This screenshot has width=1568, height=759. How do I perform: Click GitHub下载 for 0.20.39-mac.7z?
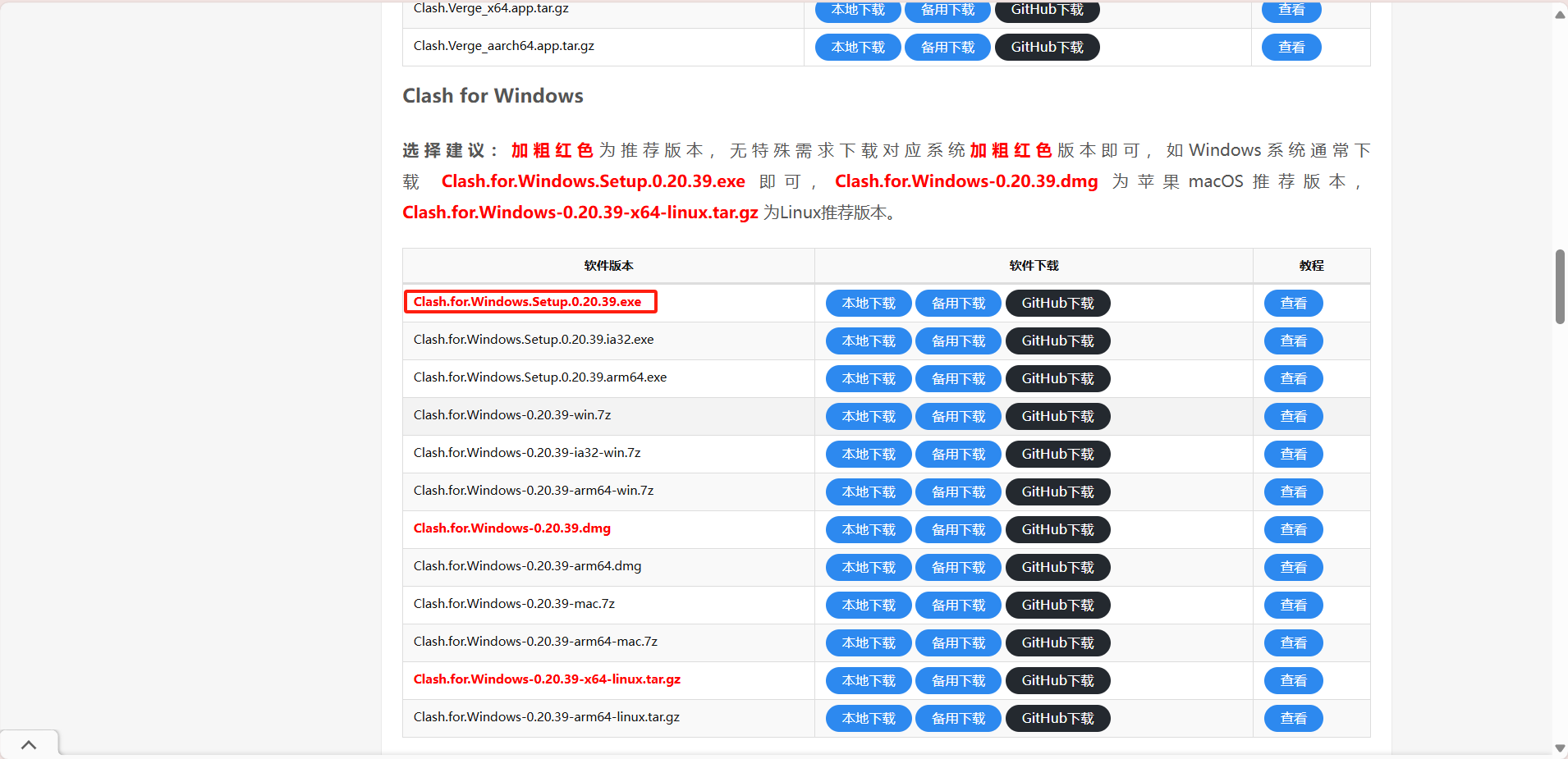[x=1057, y=606]
